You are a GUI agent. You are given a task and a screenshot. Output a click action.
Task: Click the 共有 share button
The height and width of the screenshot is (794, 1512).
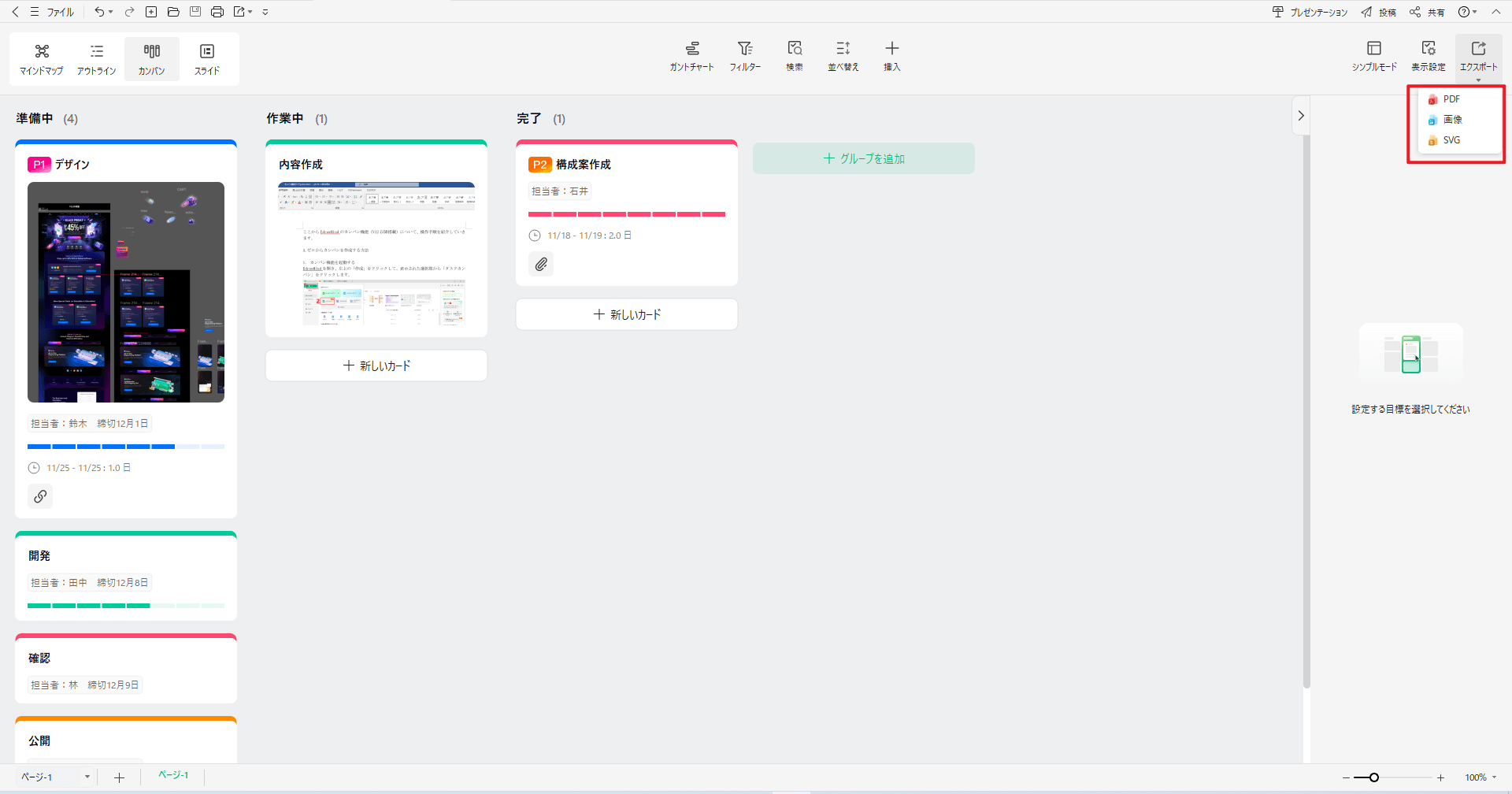(1427, 12)
